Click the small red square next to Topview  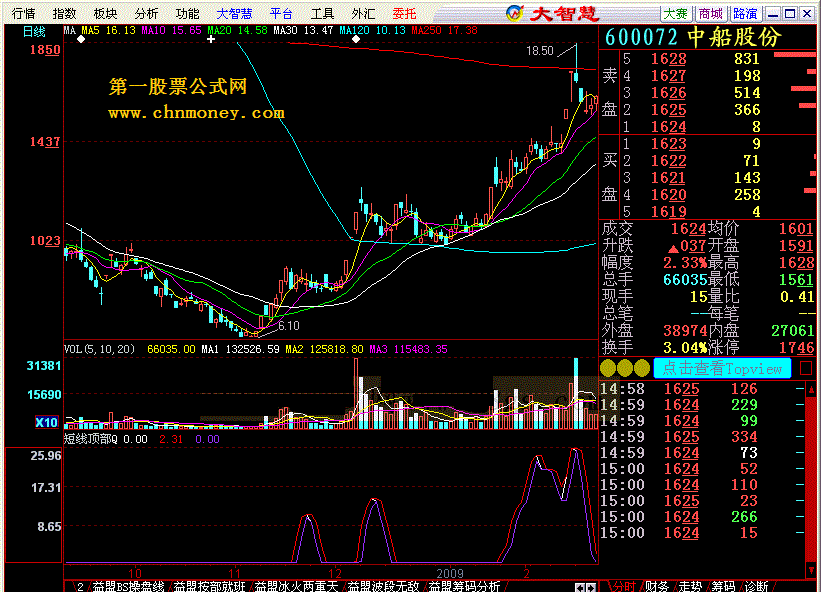806,368
